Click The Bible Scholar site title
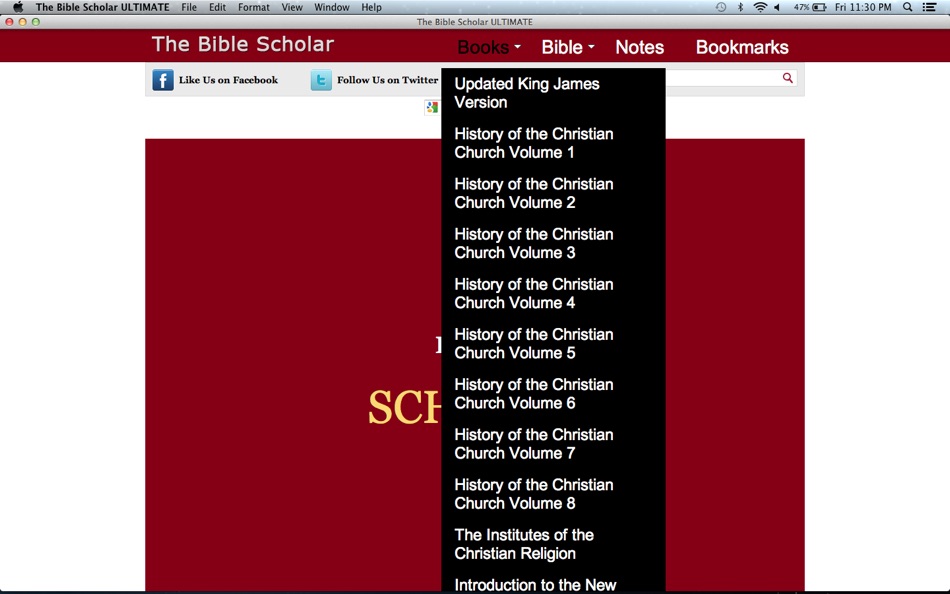 click(242, 44)
